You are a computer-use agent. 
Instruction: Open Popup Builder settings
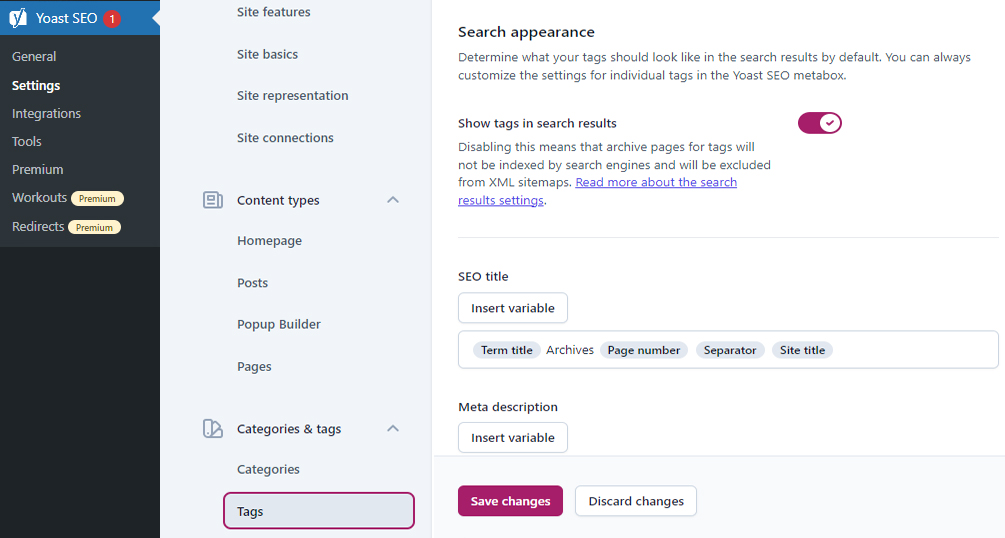pyautogui.click(x=279, y=324)
